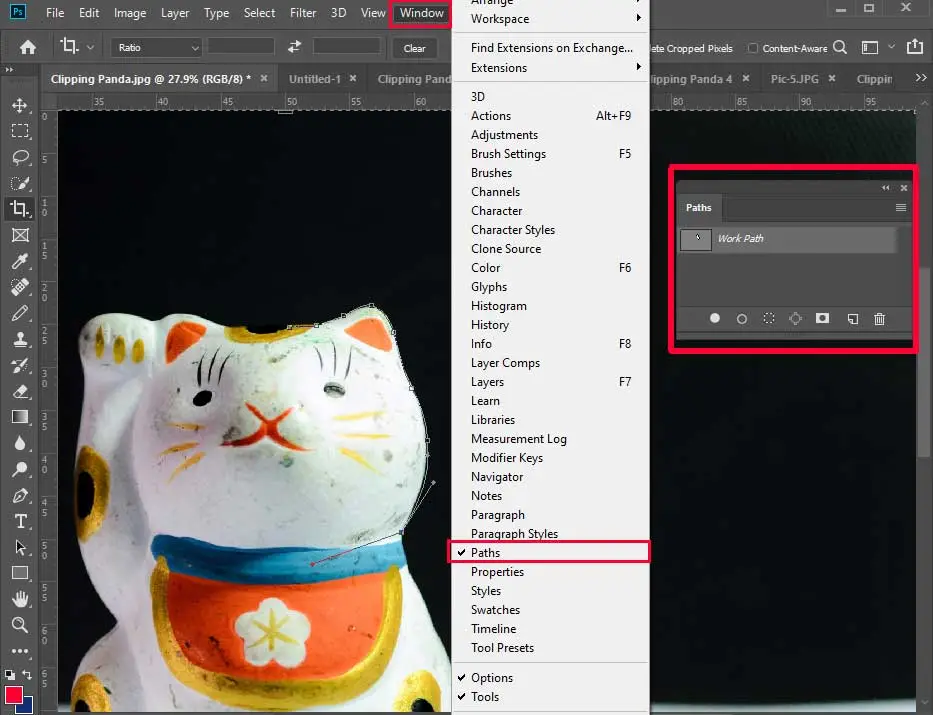Switch to the Untitled-1 document tab
The image size is (933, 715).
click(x=315, y=79)
